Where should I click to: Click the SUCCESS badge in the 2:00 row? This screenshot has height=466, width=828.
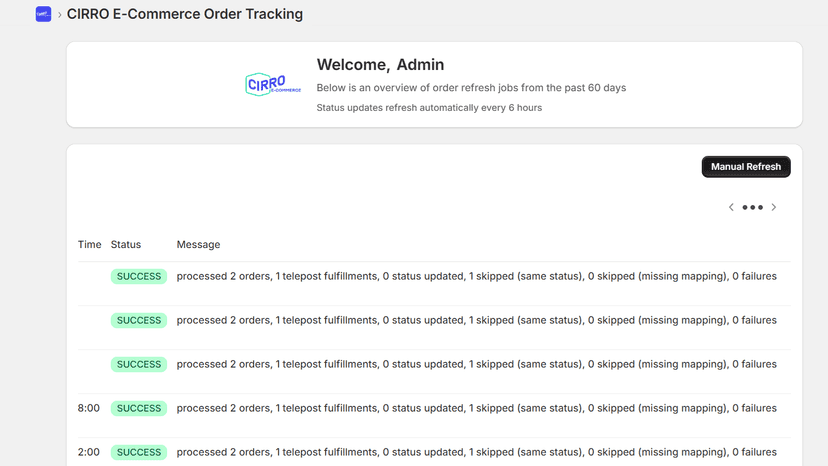[x=139, y=452]
